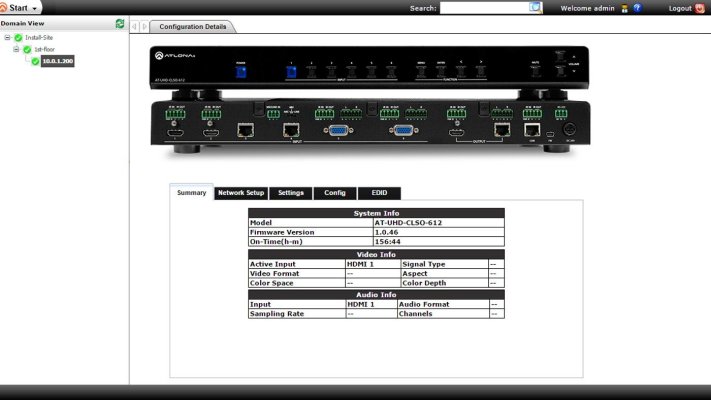Click in the Search input field

point(483,8)
